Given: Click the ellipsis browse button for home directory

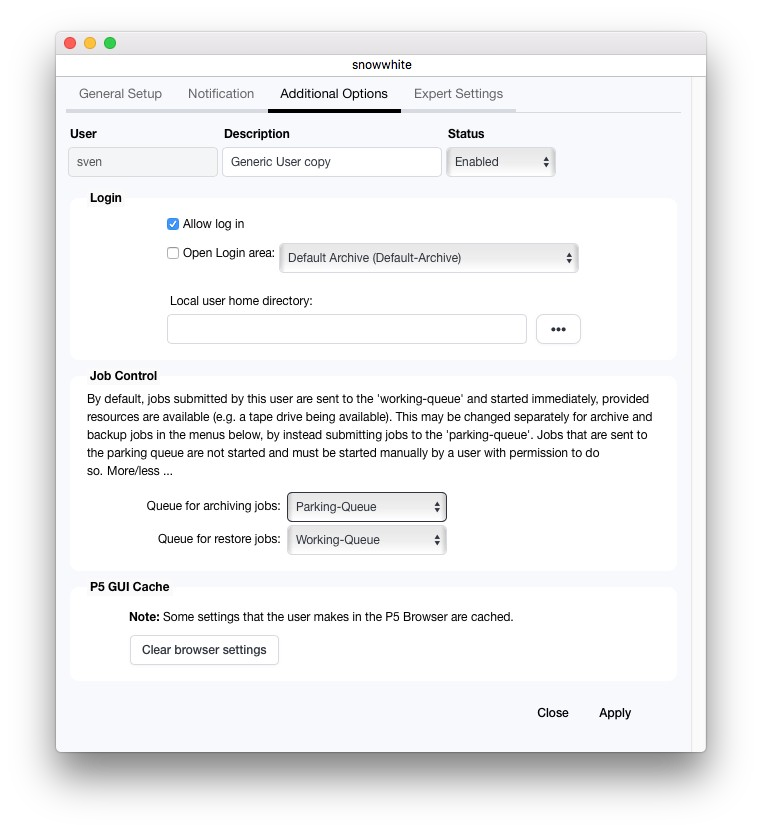Looking at the screenshot, I should tap(558, 329).
